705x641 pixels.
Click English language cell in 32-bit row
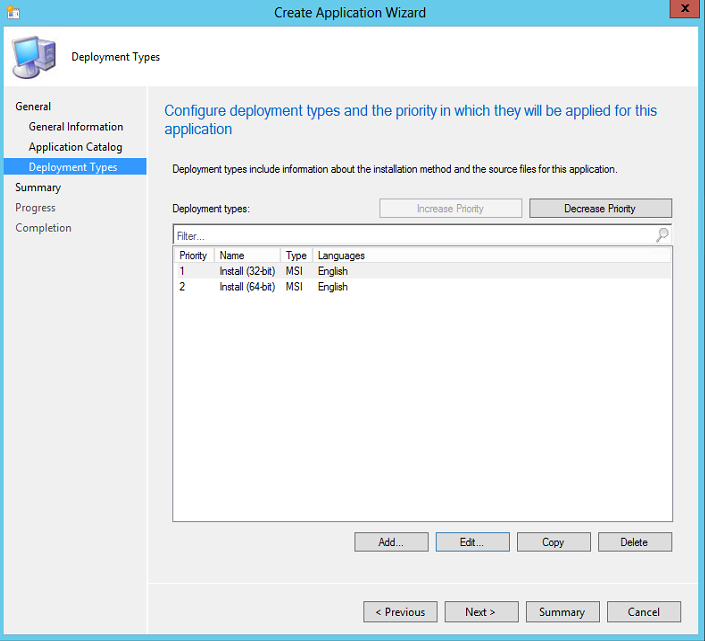tap(333, 271)
